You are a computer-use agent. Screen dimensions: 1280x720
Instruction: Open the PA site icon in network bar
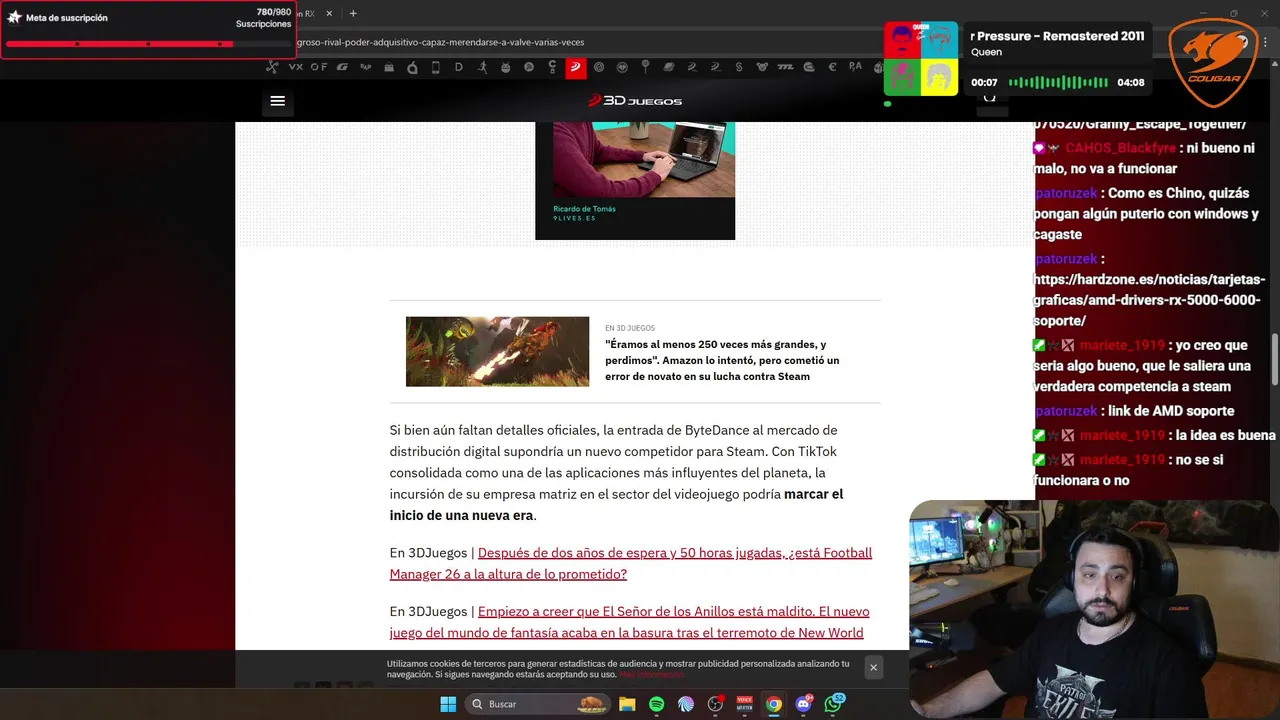[x=856, y=67]
